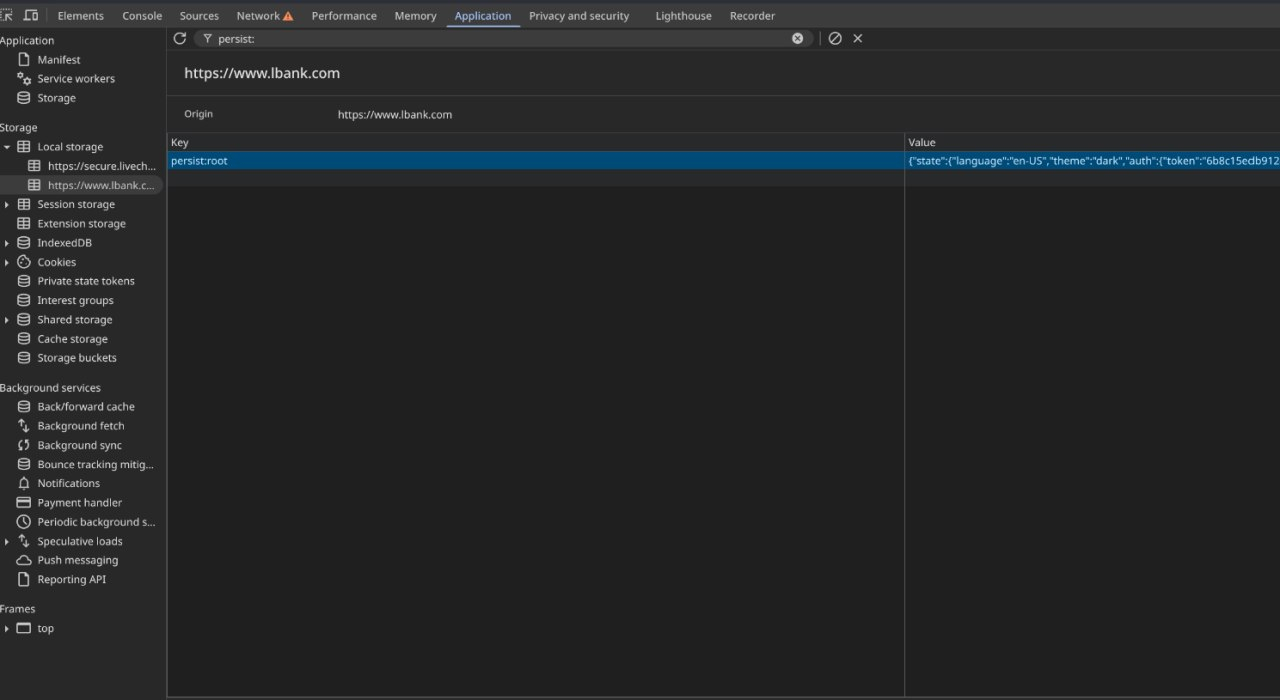
Task: Click the Service workers gears icon
Action: click(24, 79)
